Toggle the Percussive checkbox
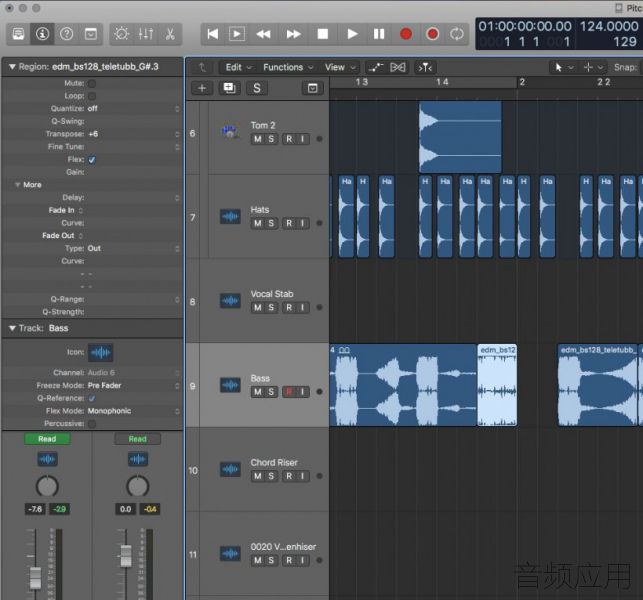Image resolution: width=643 pixels, height=600 pixels. point(92,424)
